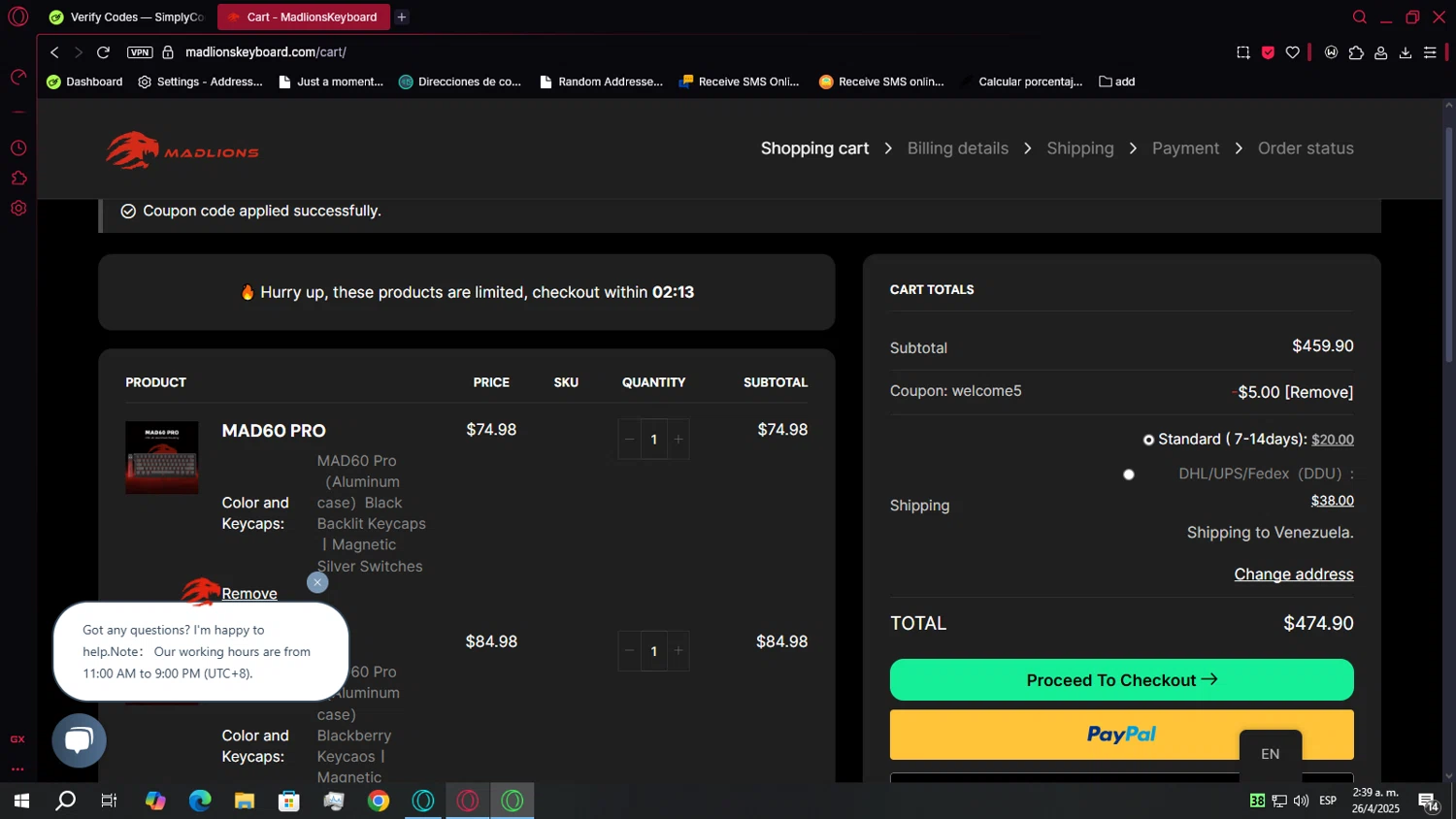Click the red ad blocker shield icon
Image resolution: width=1456 pixels, height=819 pixels.
1268,52
